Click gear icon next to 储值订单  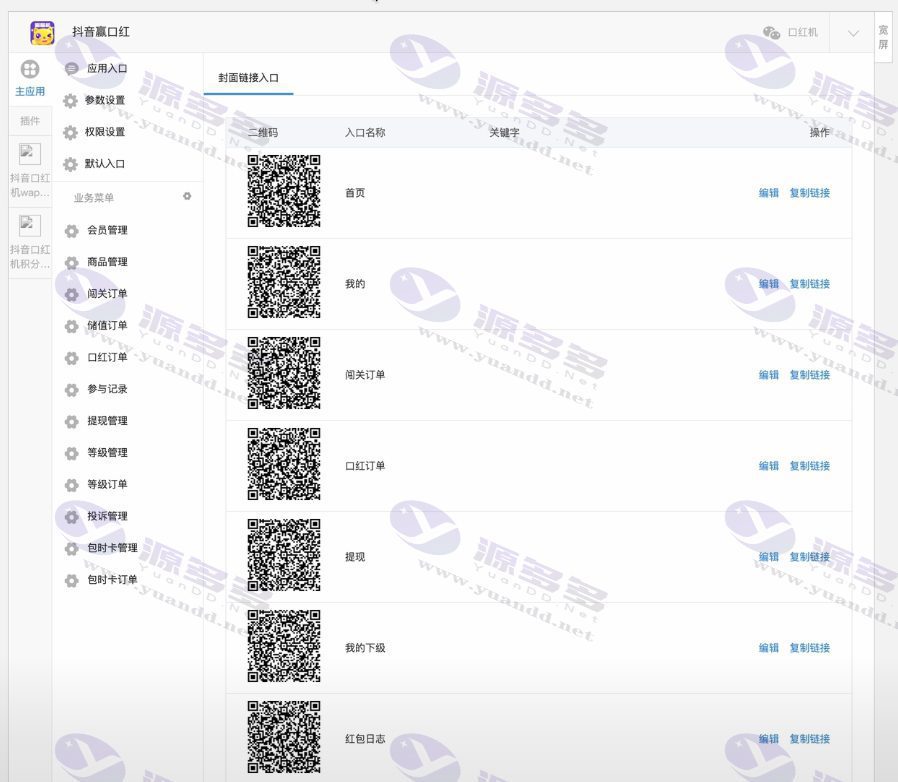click(72, 326)
